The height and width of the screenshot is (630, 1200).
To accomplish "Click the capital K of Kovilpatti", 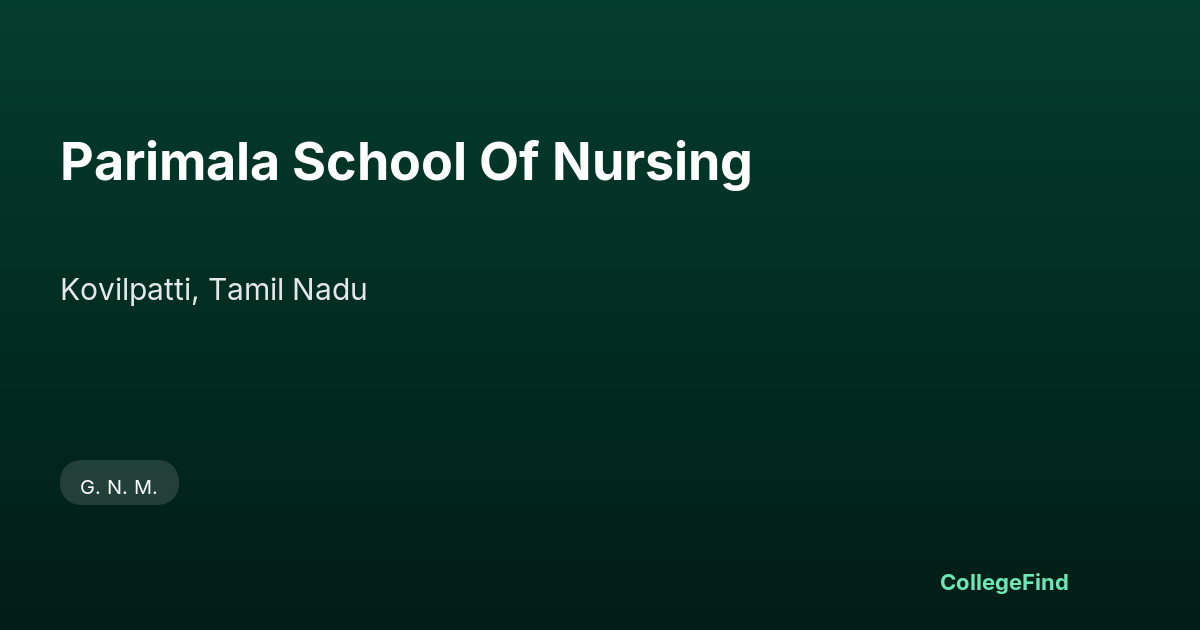I will tap(70, 290).
